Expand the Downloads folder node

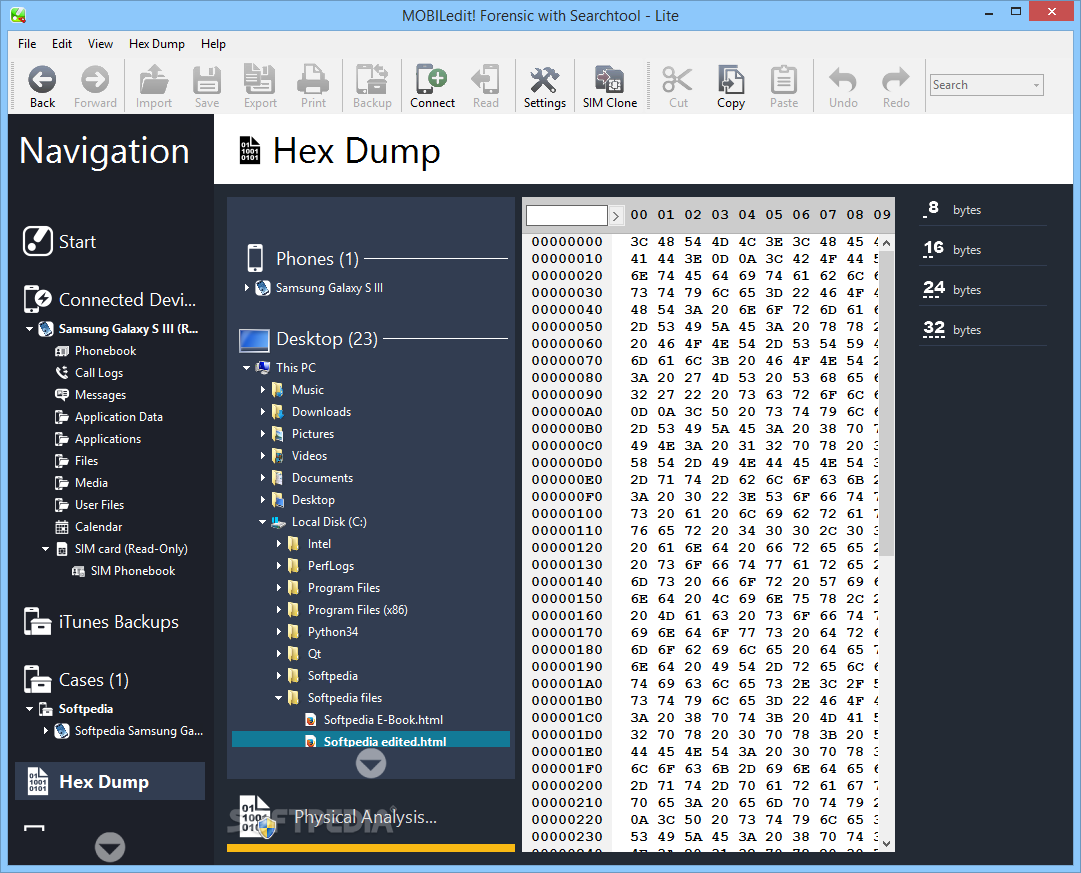point(263,412)
